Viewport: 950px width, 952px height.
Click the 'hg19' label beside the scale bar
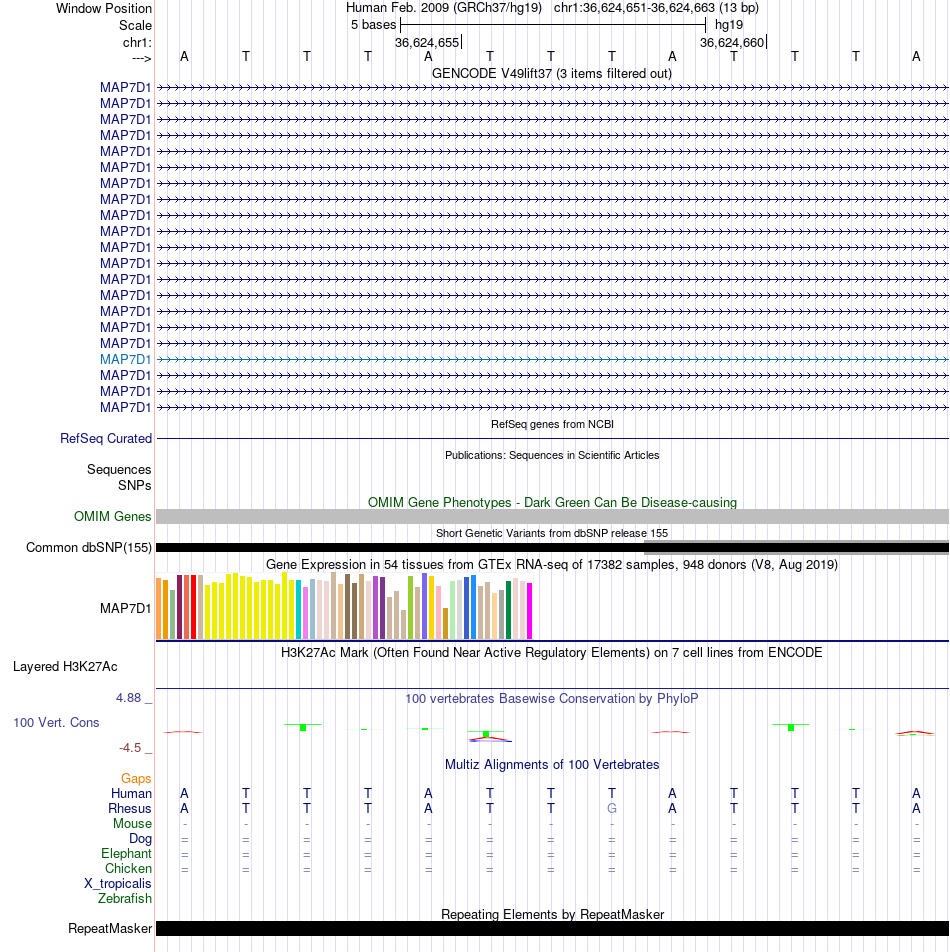[729, 25]
